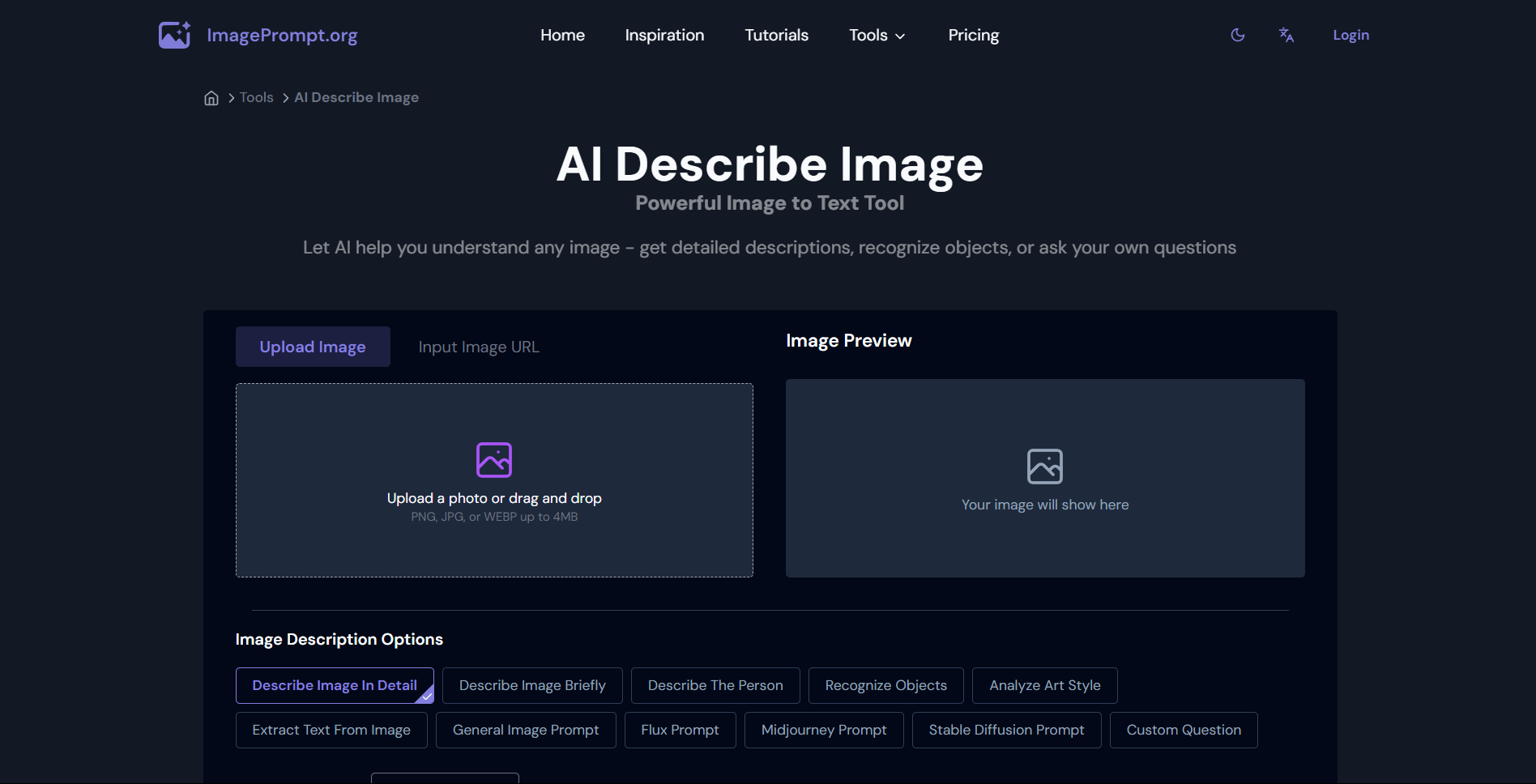Click the home breadcrumb icon
This screenshot has height=784, width=1536.
click(211, 98)
